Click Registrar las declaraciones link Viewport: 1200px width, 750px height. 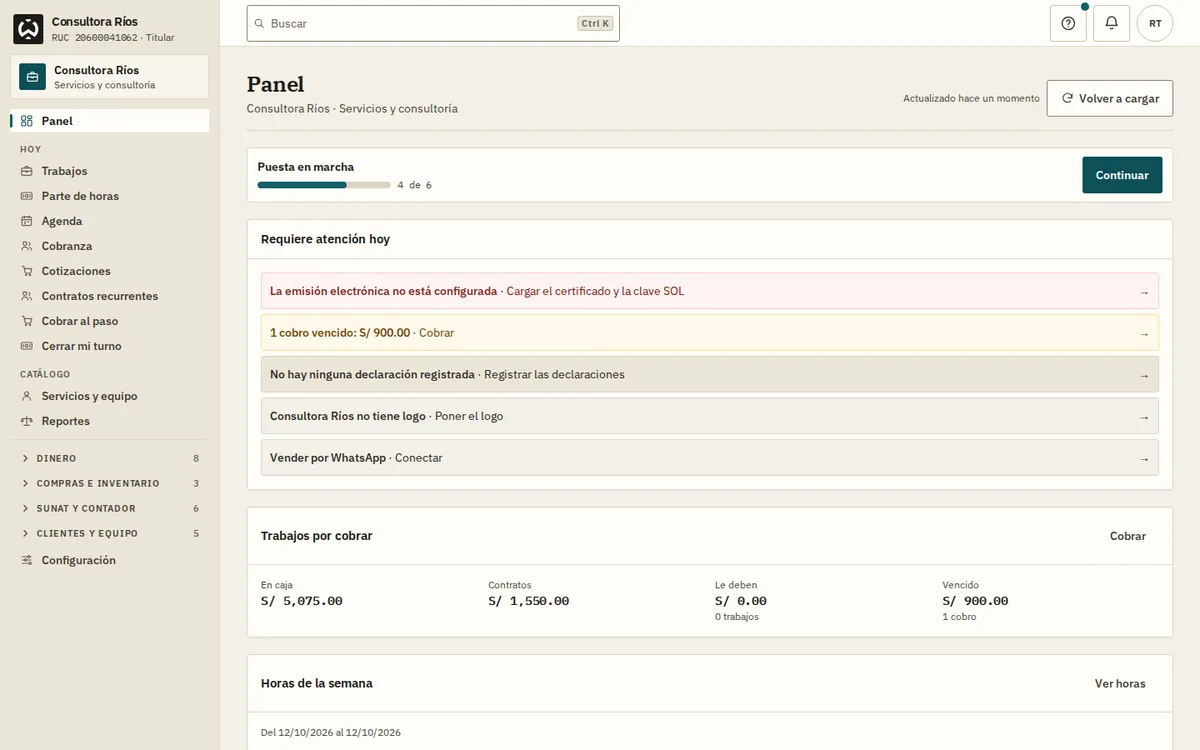554,375
